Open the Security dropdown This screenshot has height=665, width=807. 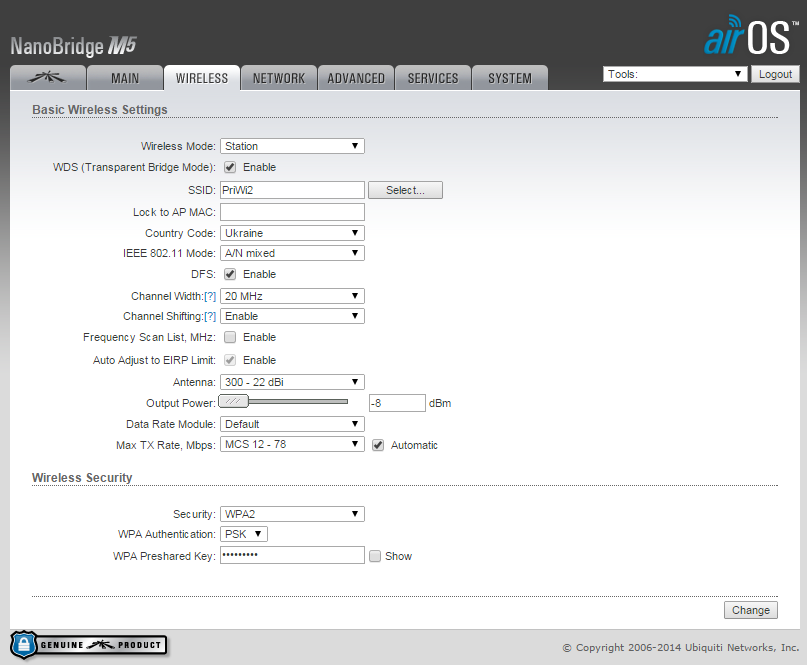click(x=292, y=514)
